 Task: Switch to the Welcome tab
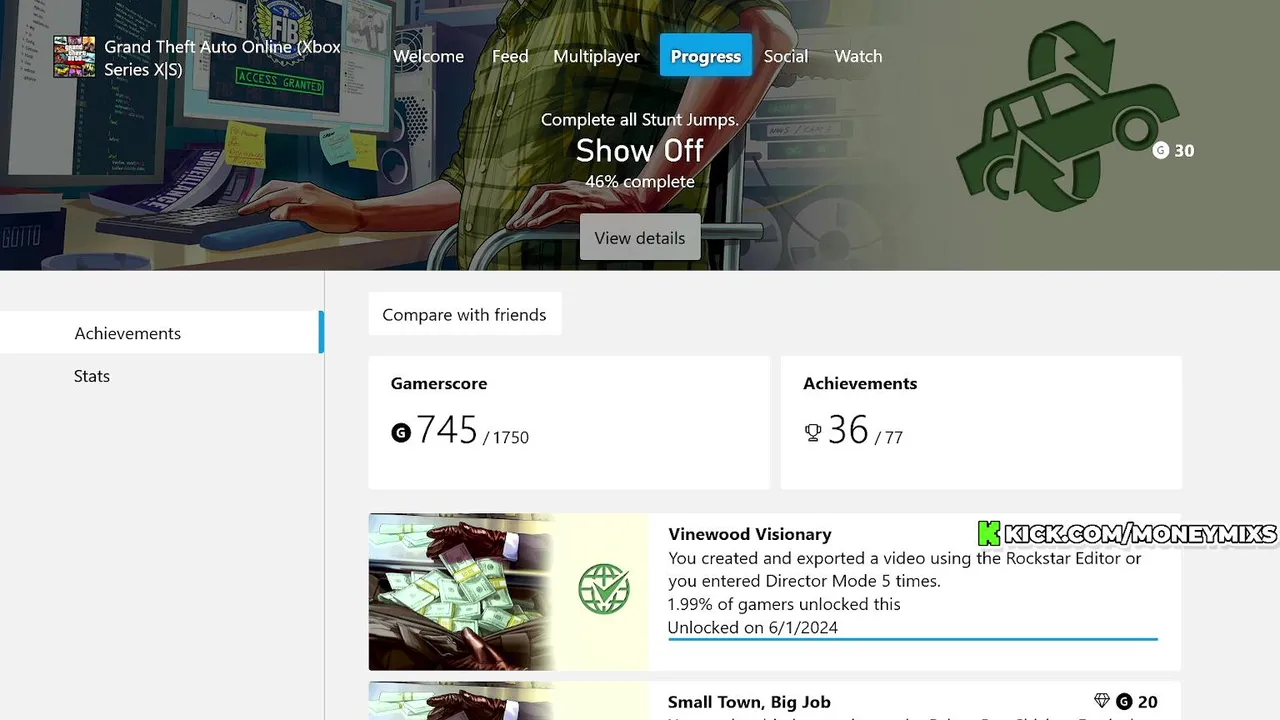[429, 56]
